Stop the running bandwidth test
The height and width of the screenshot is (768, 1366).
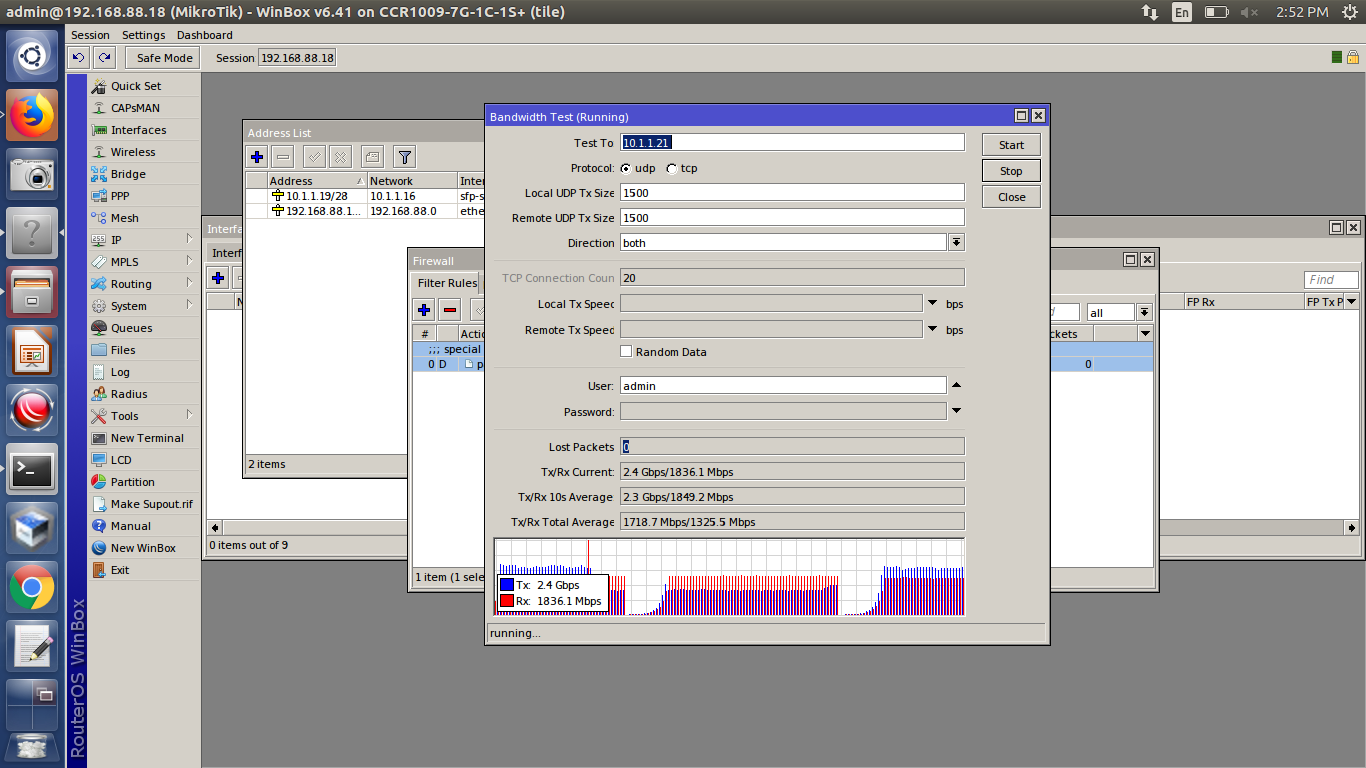(x=1011, y=171)
